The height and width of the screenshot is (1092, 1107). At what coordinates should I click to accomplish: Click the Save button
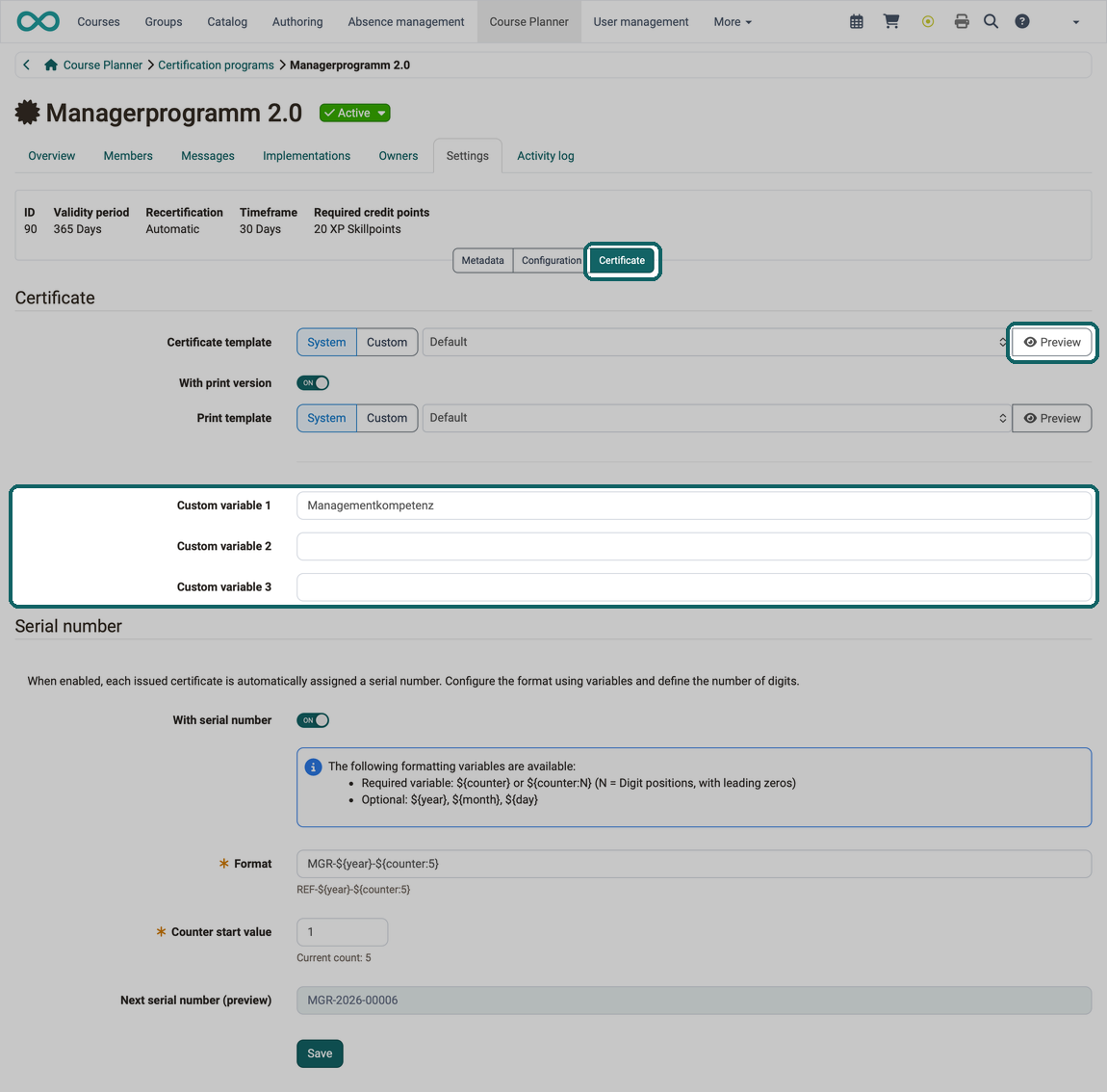320,1053
